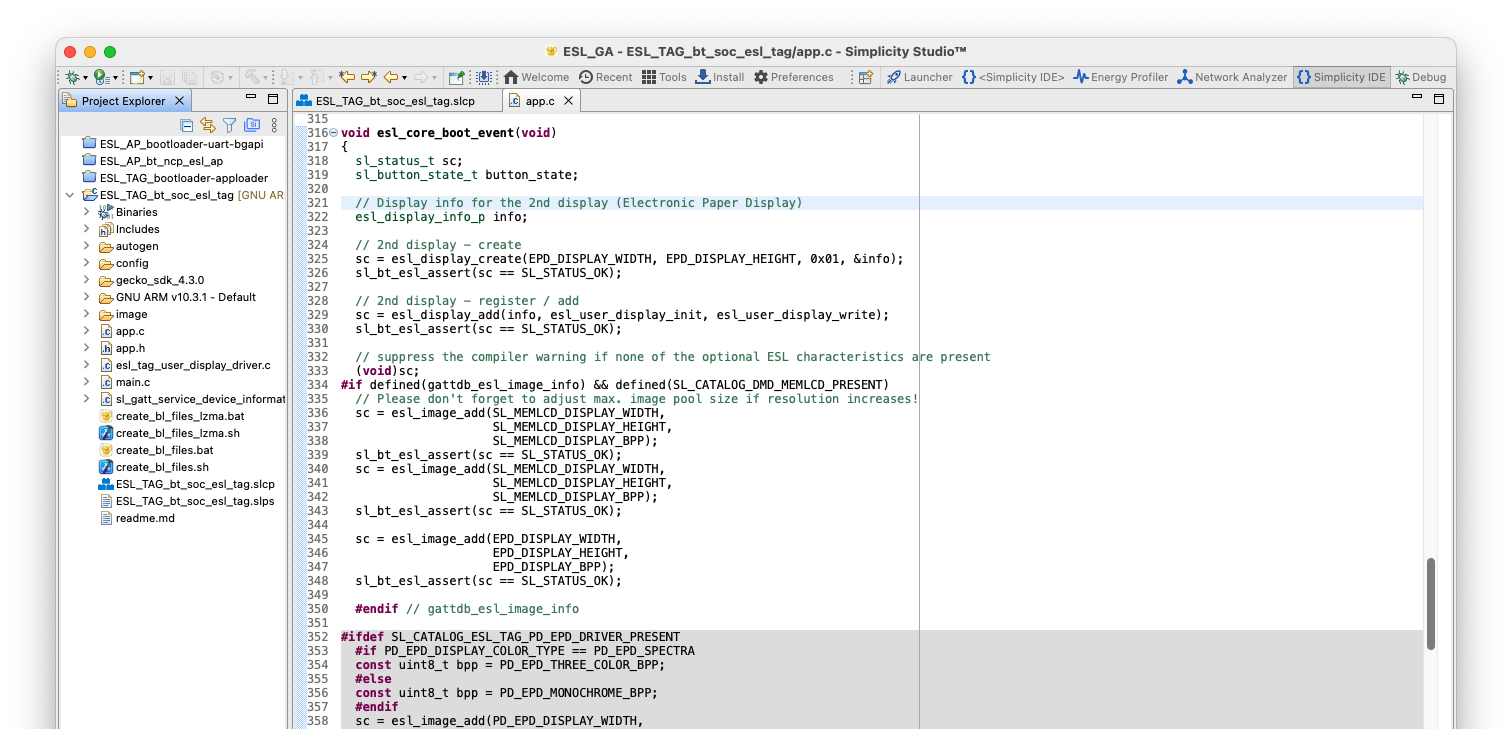Open the Energy Profiler perspective
Image resolution: width=1512 pixels, height=729 pixels.
click(1120, 77)
